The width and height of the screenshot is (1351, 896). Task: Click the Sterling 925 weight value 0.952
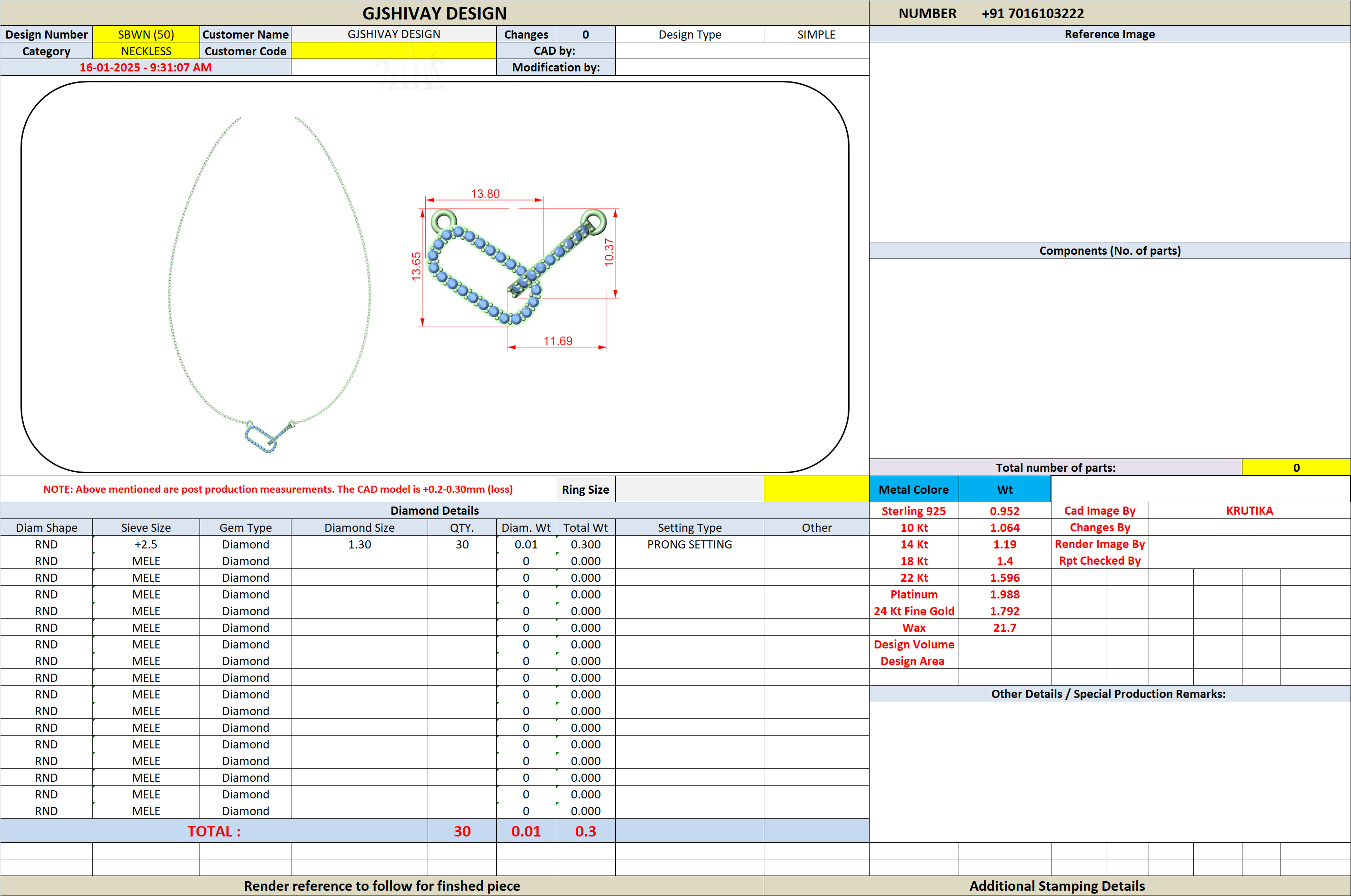pos(1004,511)
